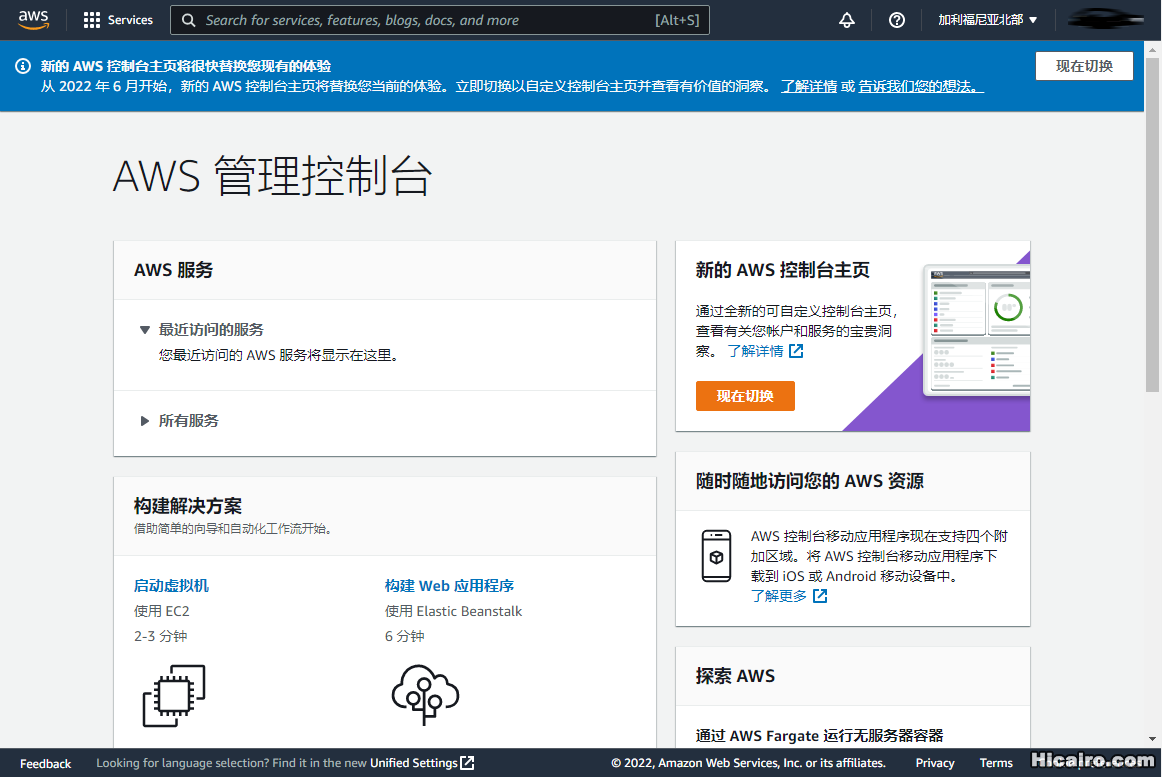Viewport: 1162px width, 777px height.
Task: Click the info circle icon in the blue banner
Action: click(x=22, y=66)
